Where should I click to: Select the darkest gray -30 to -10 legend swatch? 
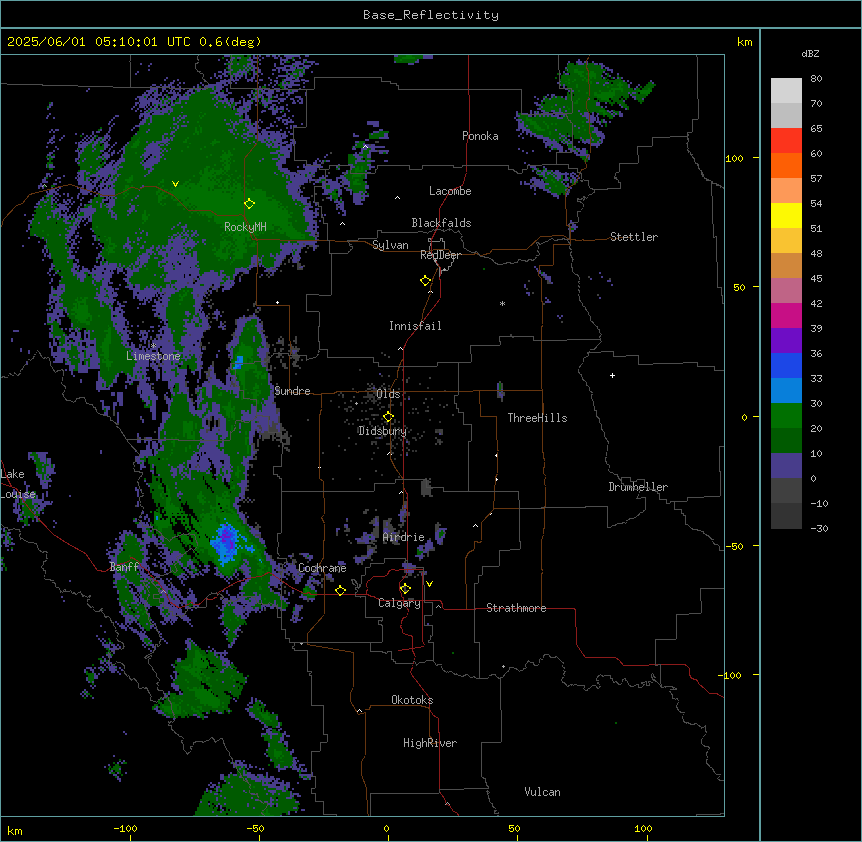(x=786, y=516)
